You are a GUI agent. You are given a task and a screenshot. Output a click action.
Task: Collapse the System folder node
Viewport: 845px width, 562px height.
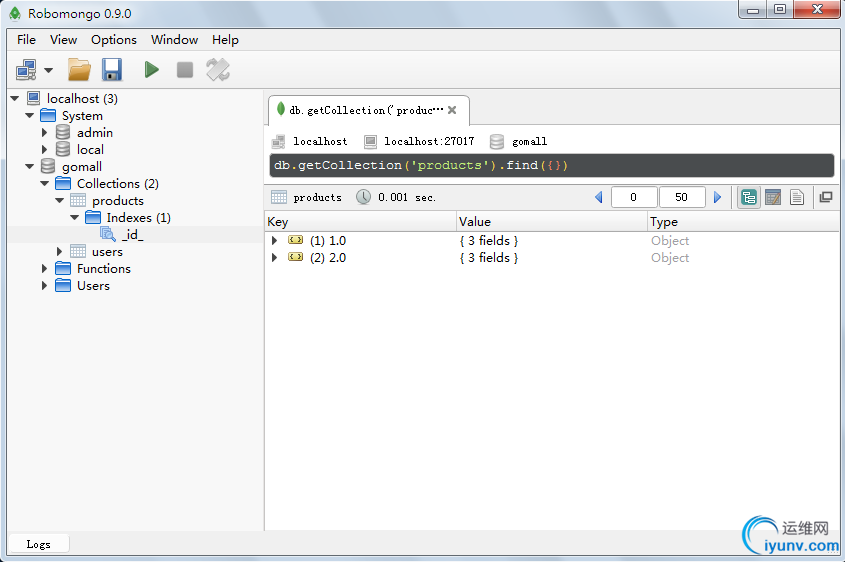pos(30,115)
